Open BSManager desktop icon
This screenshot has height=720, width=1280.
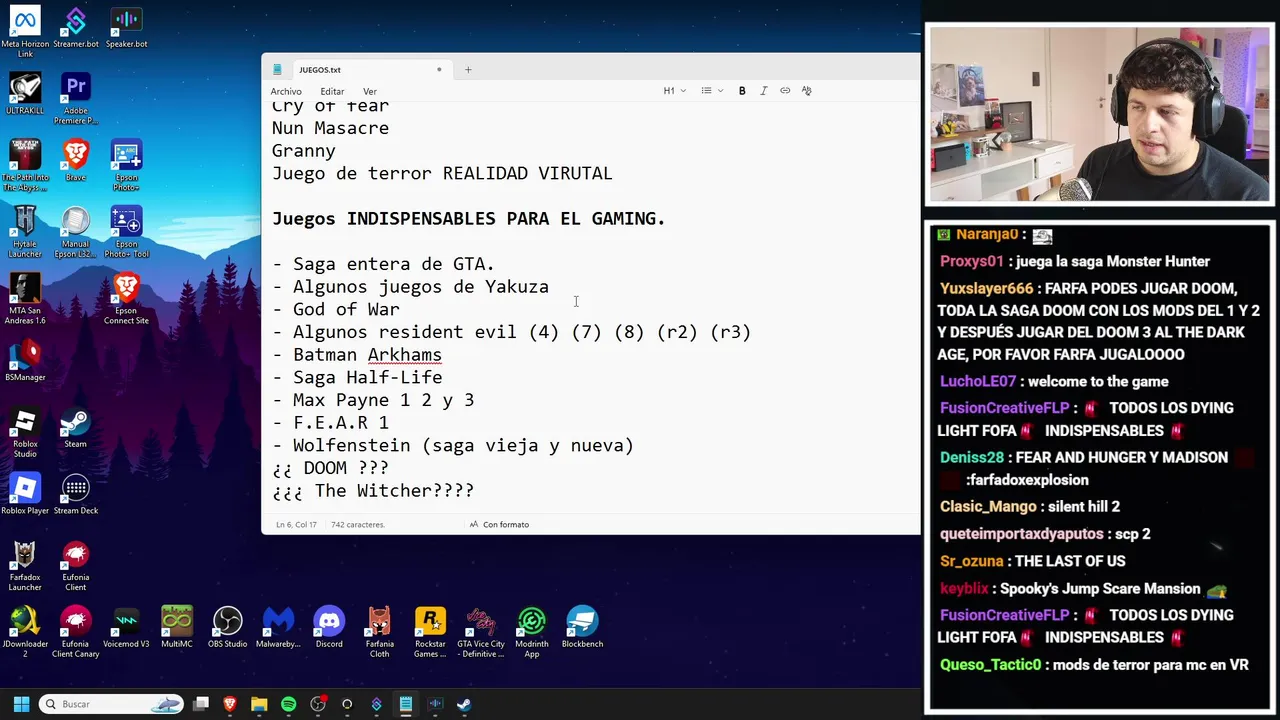25,361
